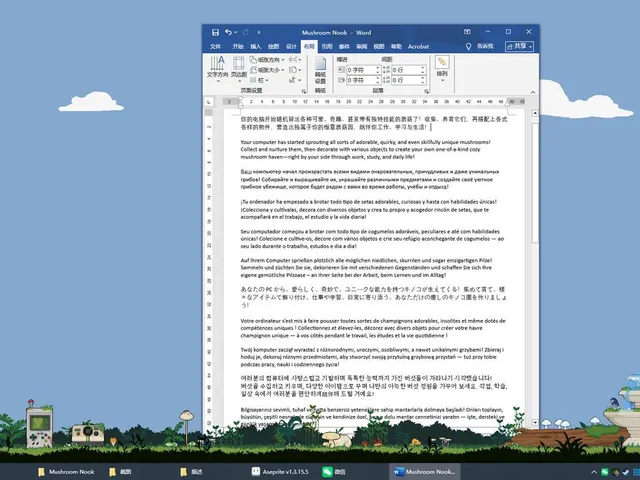Switch to Aseprite v1.3.15.5 in taskbar
640x480 pixels.
tap(280, 472)
